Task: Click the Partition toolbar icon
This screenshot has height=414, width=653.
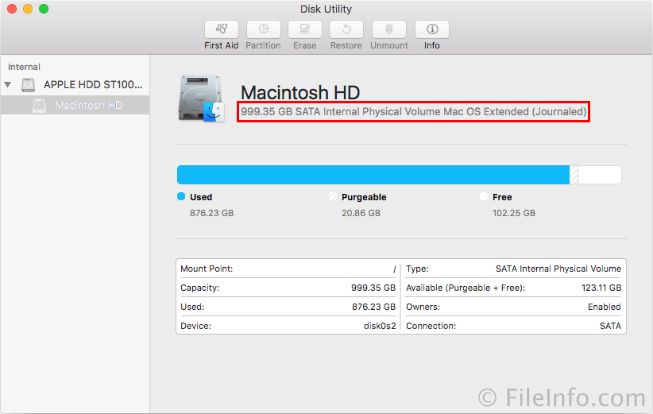Action: coord(263,29)
